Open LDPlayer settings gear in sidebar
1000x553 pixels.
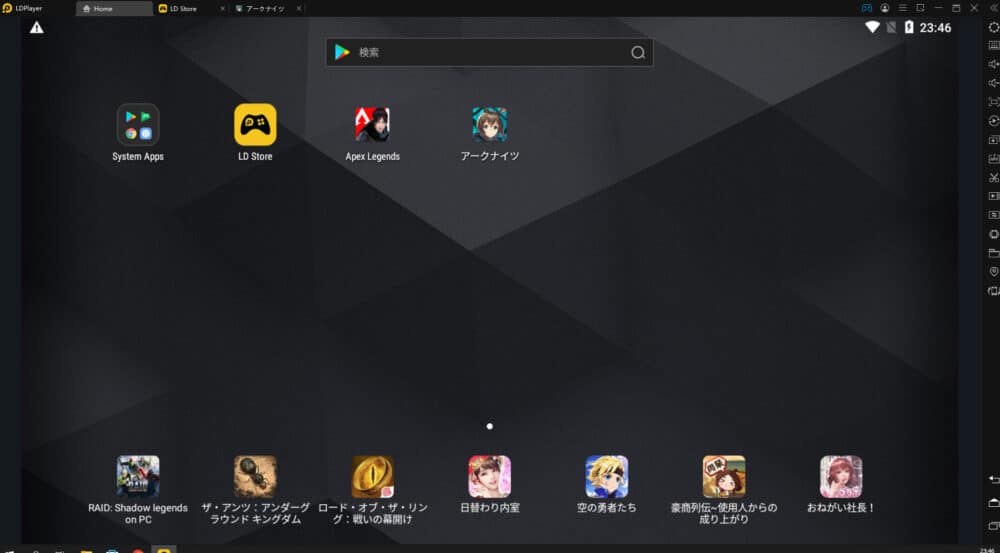[994, 27]
